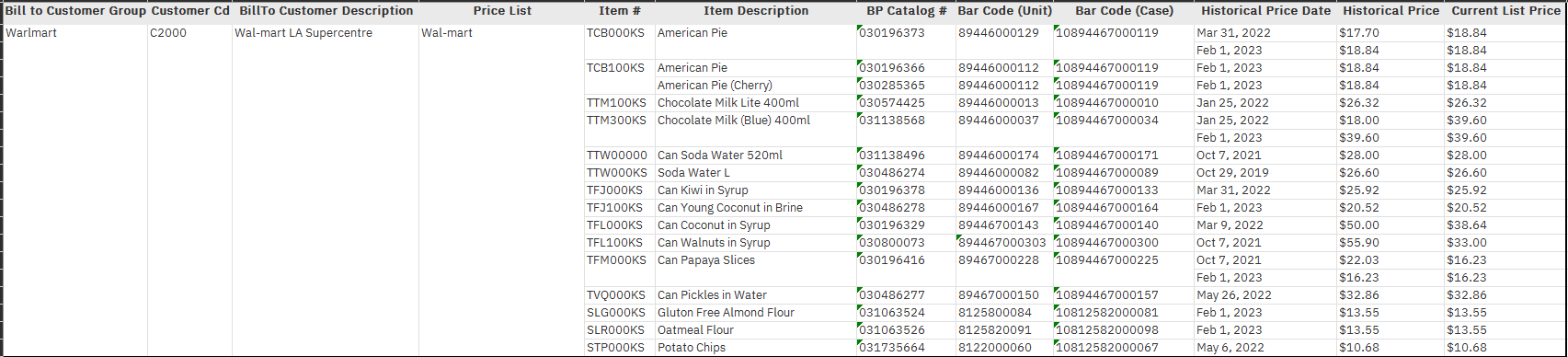Select the Current List Price header
The width and height of the screenshot is (1568, 357).
pos(1505,11)
